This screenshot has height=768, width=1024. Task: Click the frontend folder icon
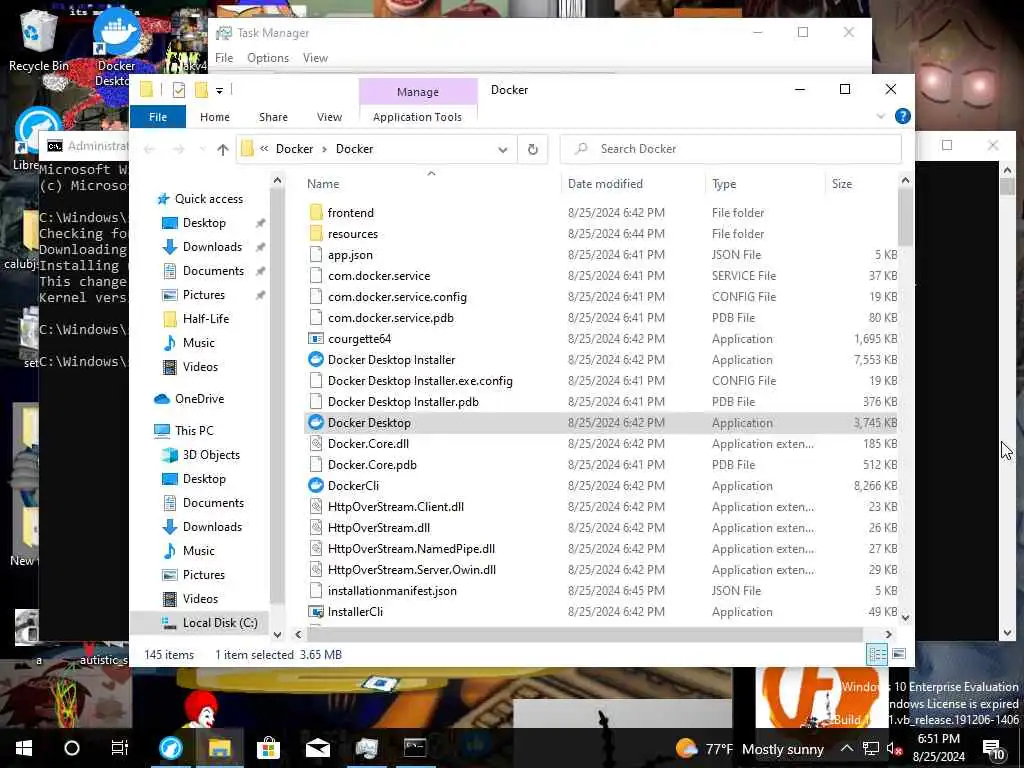[x=315, y=213]
